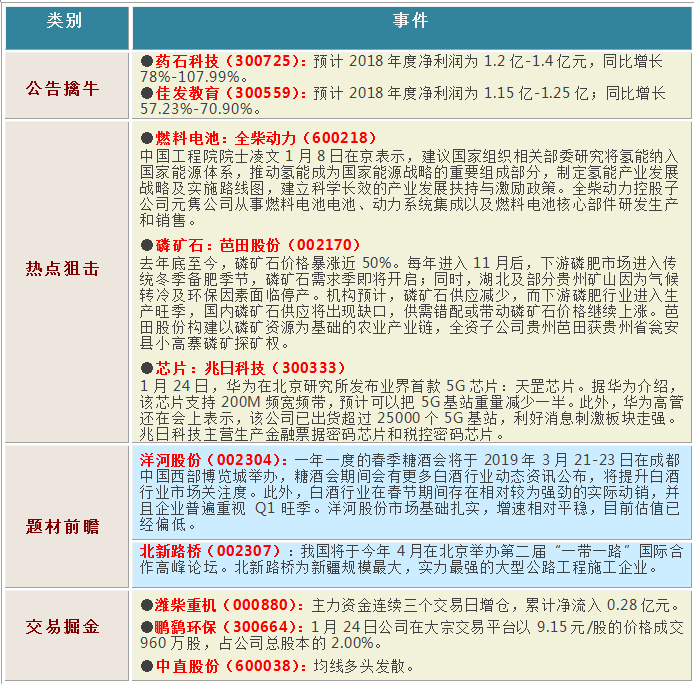Click the line starting 作高峰论坛
The image size is (694, 684).
click(x=398, y=567)
